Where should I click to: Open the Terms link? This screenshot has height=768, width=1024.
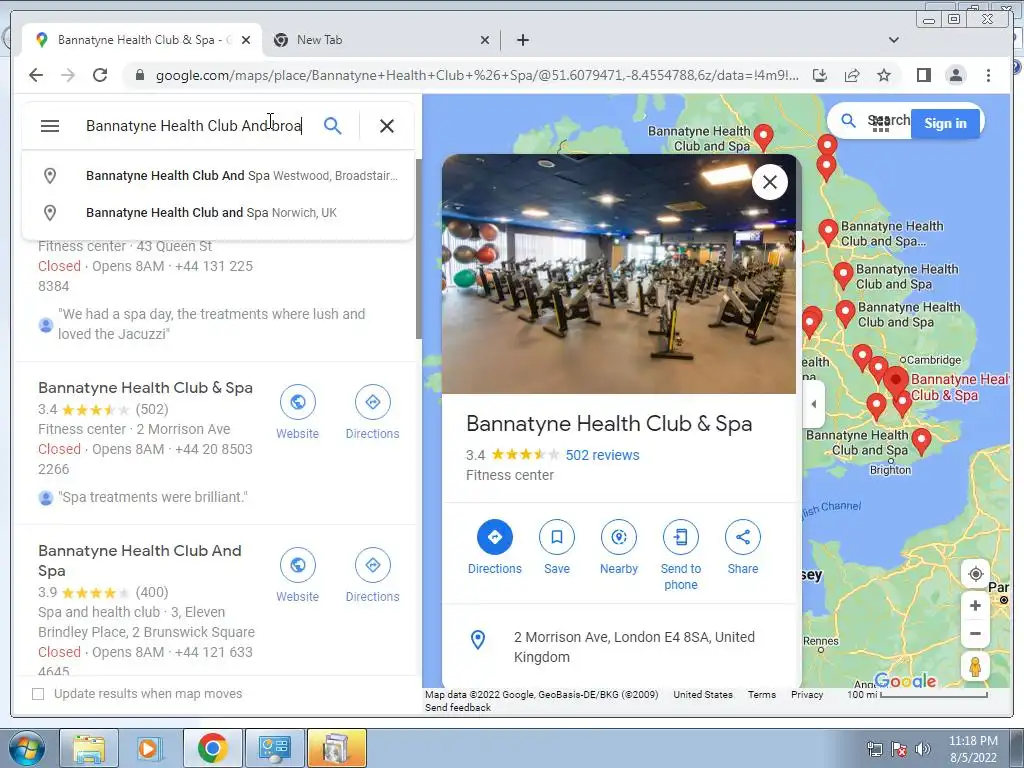[761, 695]
